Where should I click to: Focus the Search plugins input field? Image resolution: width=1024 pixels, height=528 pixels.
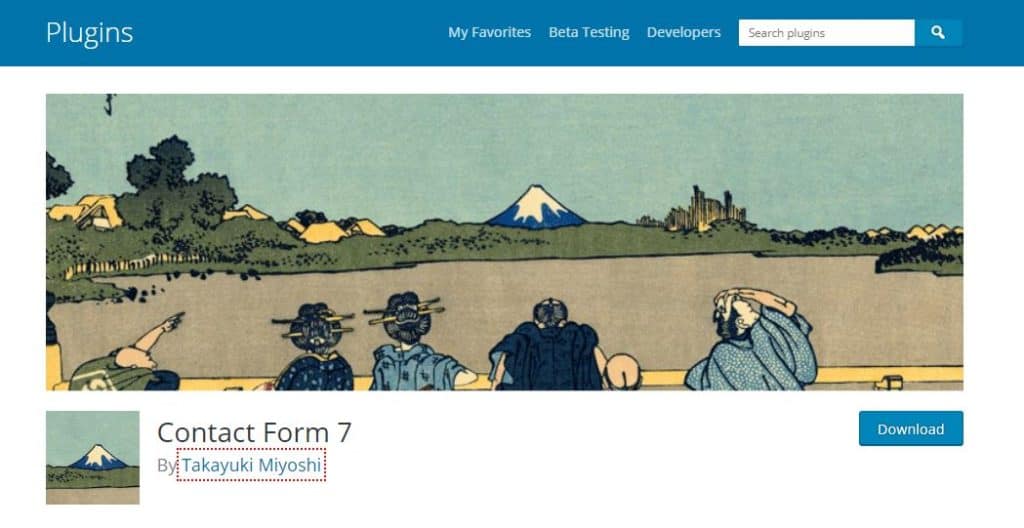click(826, 33)
